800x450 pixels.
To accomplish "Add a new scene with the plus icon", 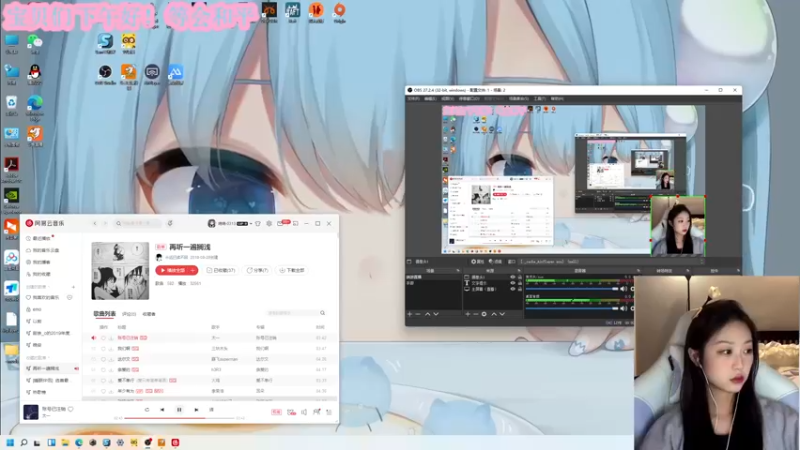I will (x=410, y=314).
